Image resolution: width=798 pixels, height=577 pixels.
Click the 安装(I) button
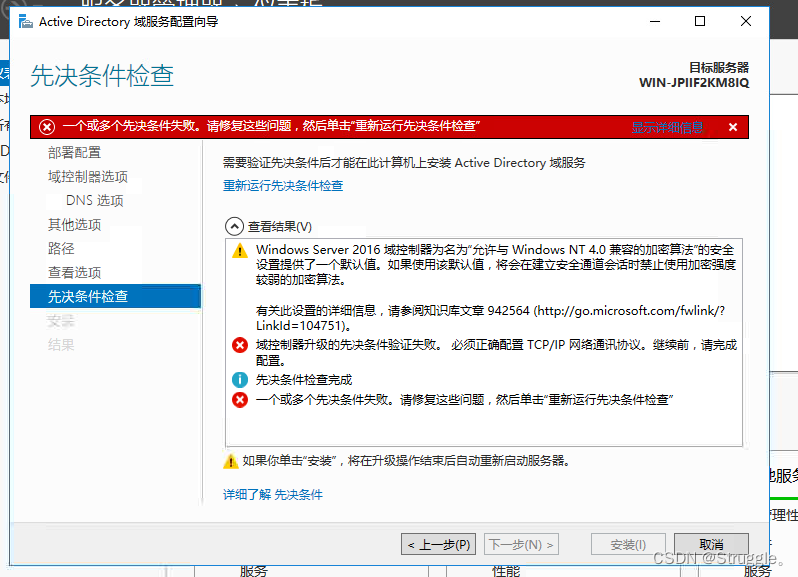point(628,544)
